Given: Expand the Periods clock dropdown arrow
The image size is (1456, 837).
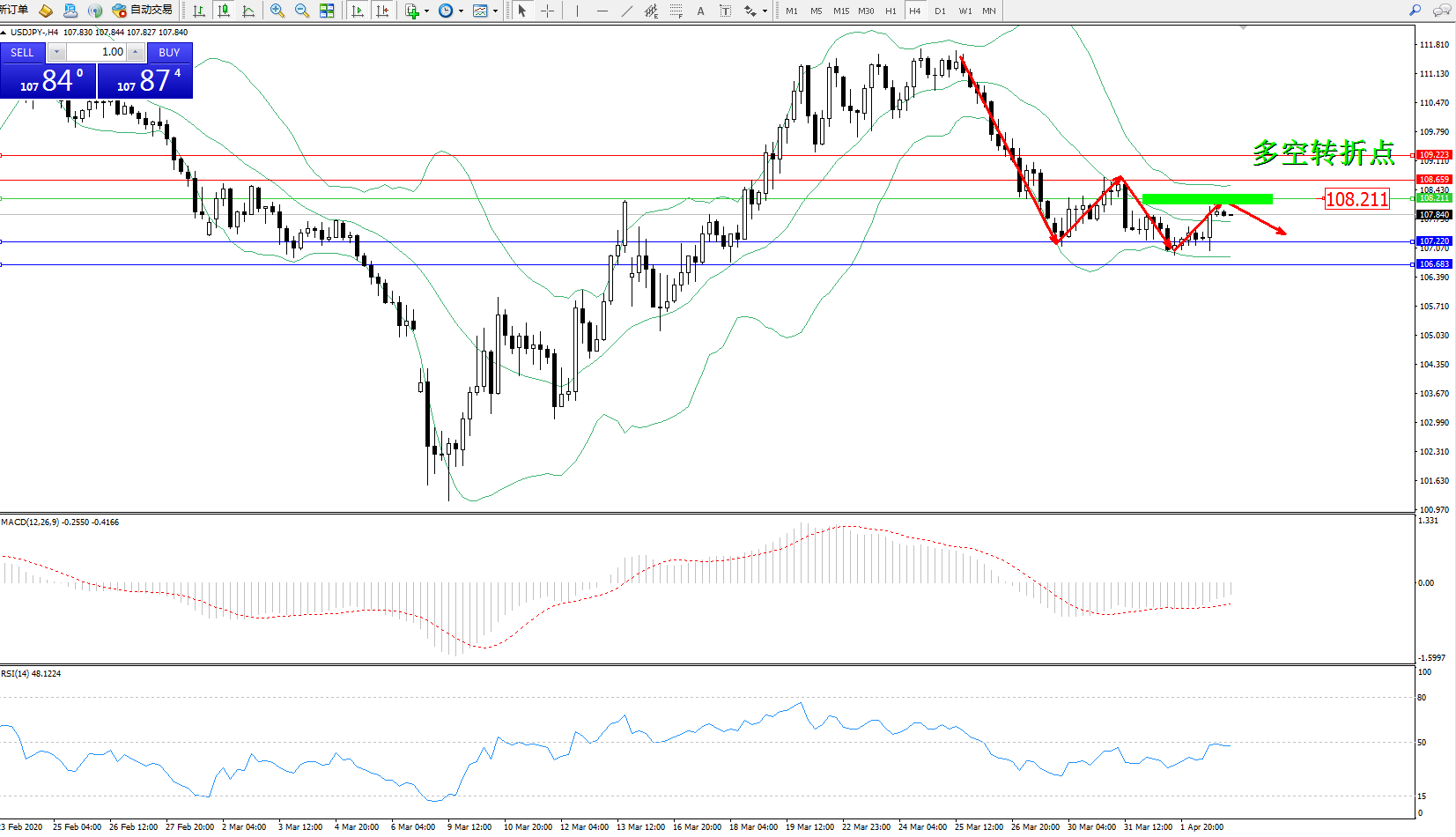Looking at the screenshot, I should 461,11.
